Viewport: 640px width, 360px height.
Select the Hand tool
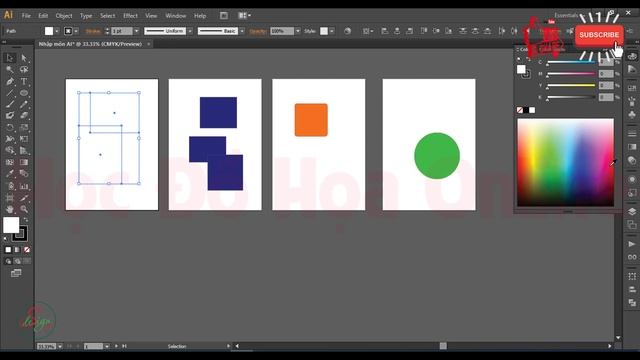click(10, 209)
